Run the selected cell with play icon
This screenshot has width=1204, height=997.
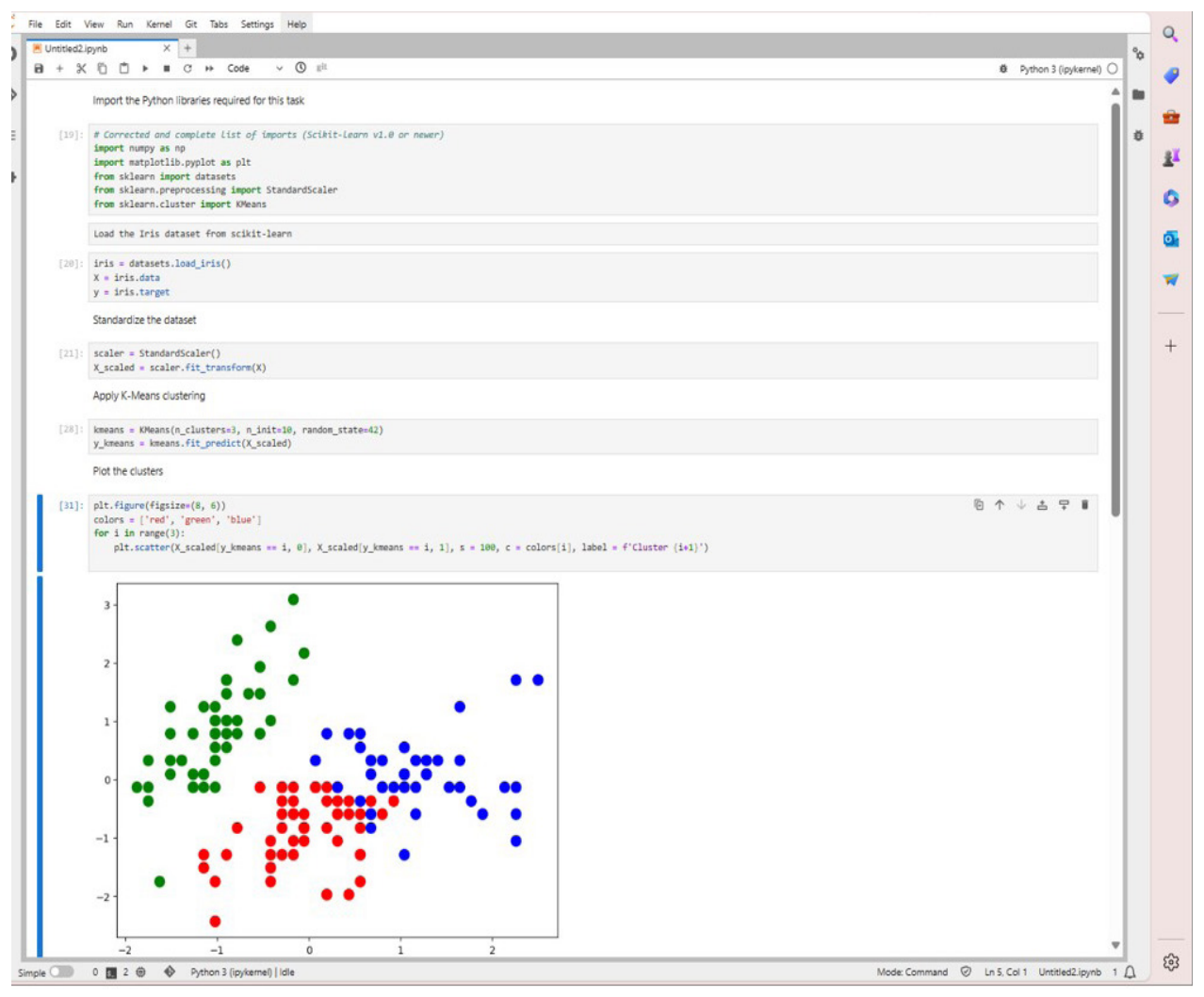point(145,69)
